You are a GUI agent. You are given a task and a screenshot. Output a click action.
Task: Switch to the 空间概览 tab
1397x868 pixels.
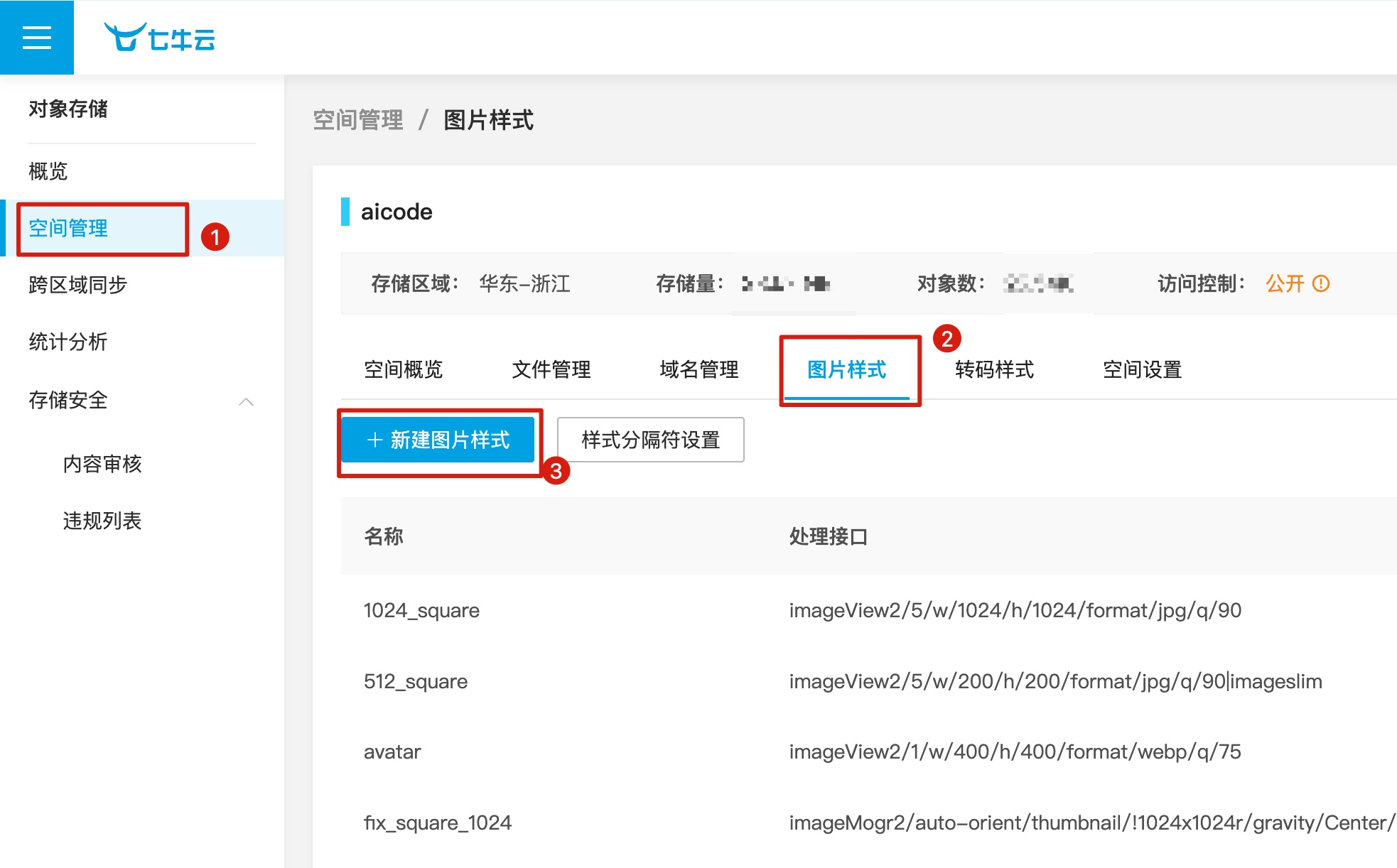pos(403,369)
